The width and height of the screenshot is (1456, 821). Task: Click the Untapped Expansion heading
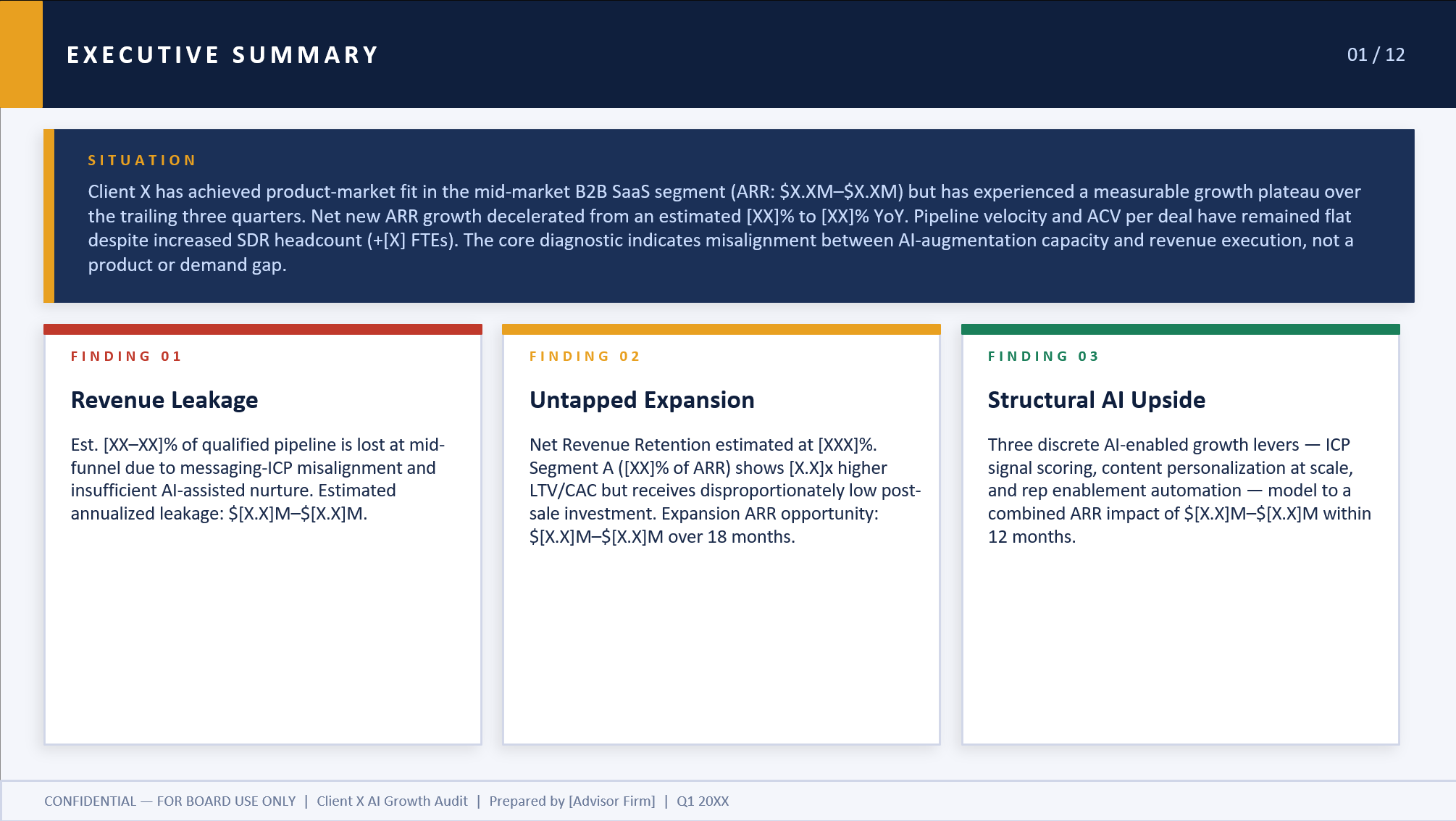pos(642,400)
